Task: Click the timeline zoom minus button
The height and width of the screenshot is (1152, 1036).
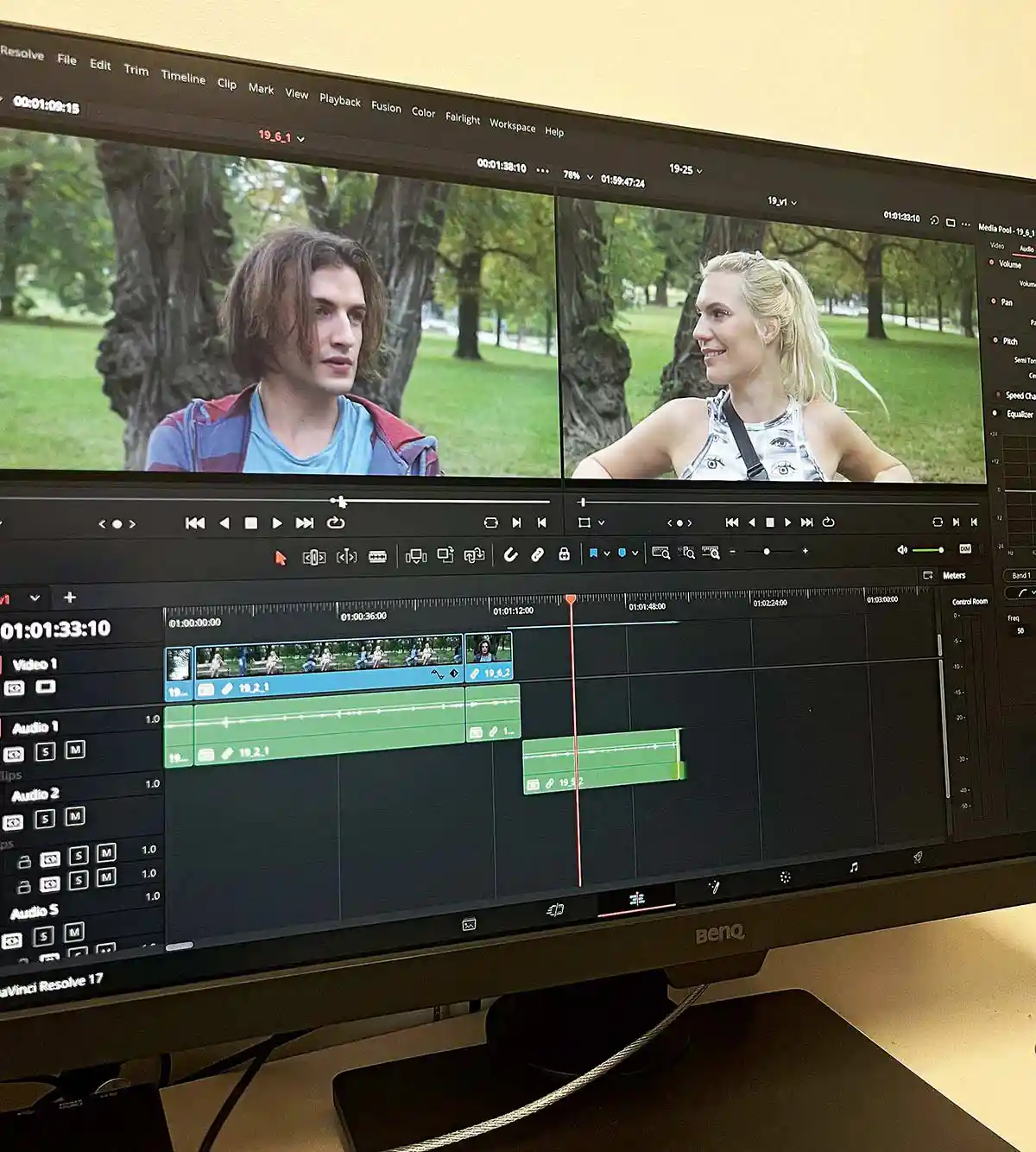Action: click(733, 552)
